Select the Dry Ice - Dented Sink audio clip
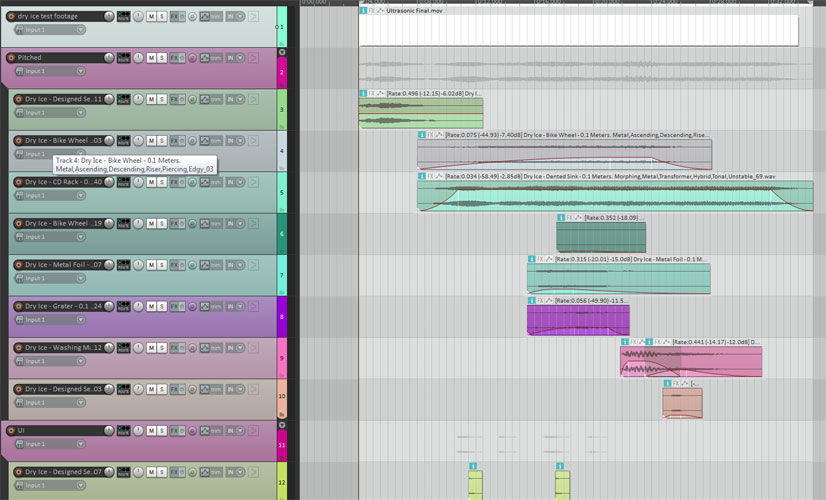This screenshot has height=500, width=826. [x=614, y=196]
